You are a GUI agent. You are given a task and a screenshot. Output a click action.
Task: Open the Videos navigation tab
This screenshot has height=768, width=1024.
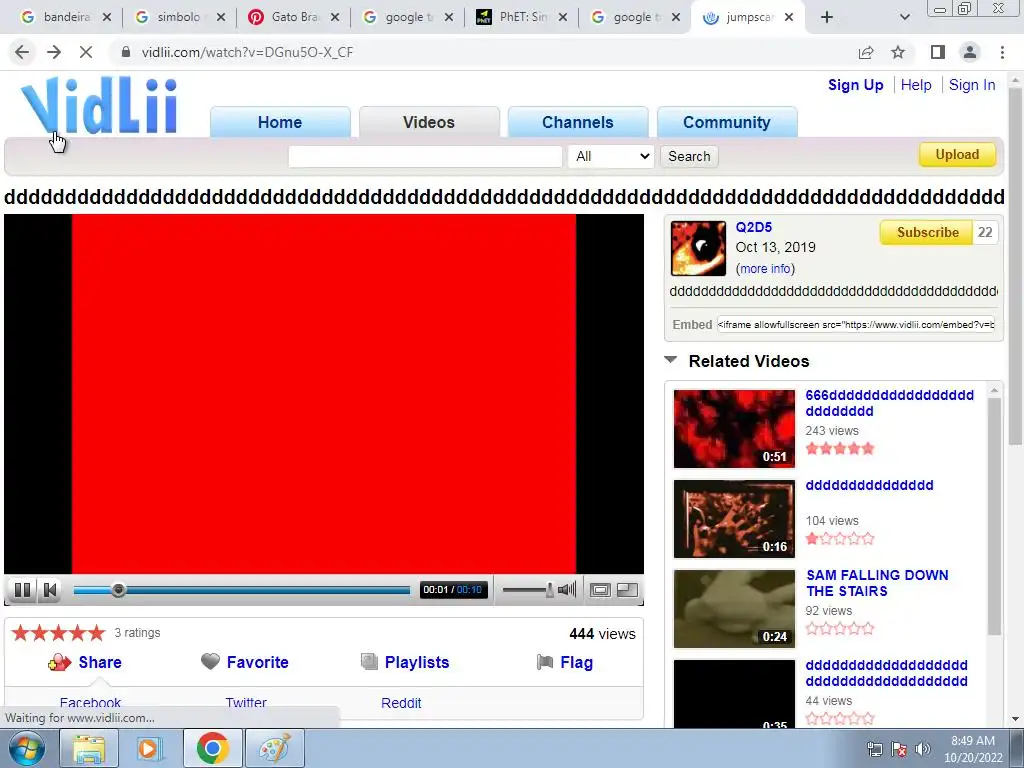[429, 122]
